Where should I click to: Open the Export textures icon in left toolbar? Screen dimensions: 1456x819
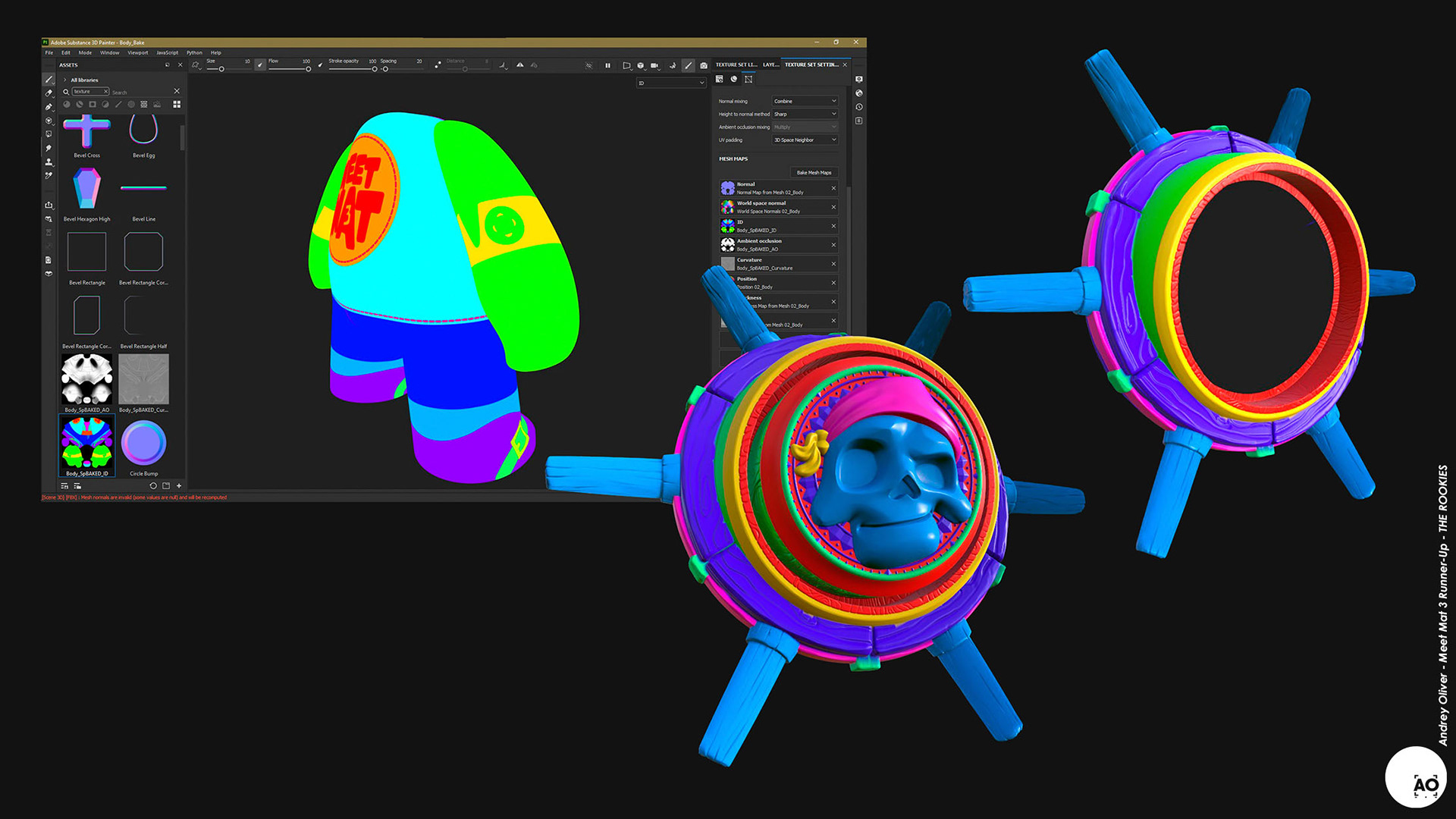click(49, 205)
